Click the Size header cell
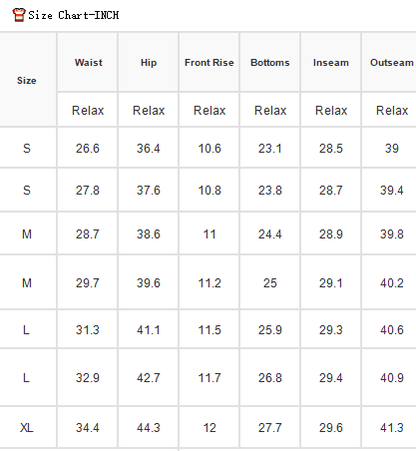Viewport: 416px width, 451px height. pyautogui.click(x=27, y=80)
